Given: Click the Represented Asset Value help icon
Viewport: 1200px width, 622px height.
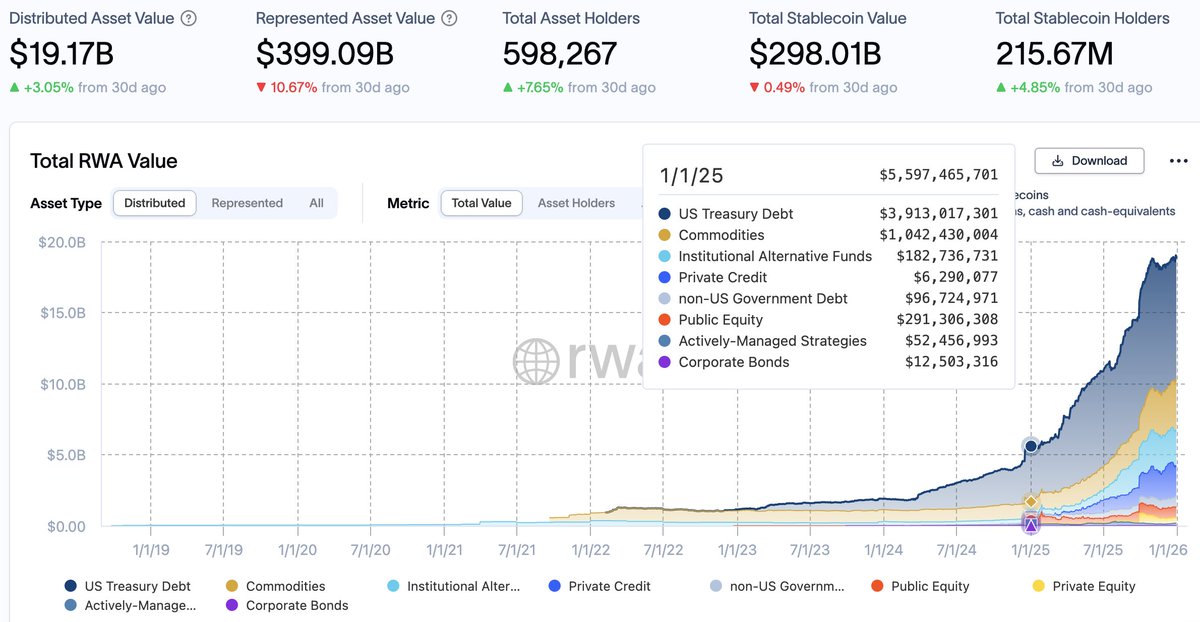Looking at the screenshot, I should point(450,19).
